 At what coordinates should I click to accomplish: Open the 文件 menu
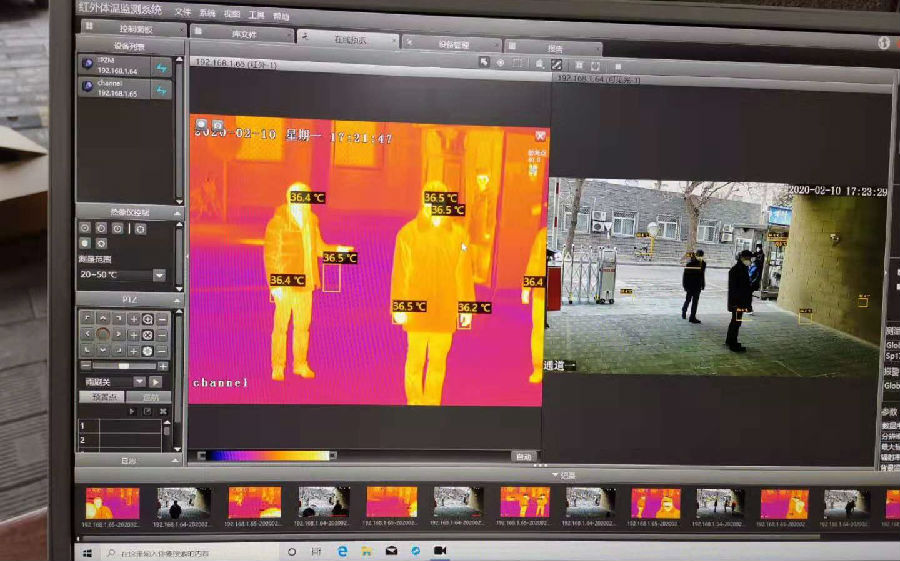point(182,14)
